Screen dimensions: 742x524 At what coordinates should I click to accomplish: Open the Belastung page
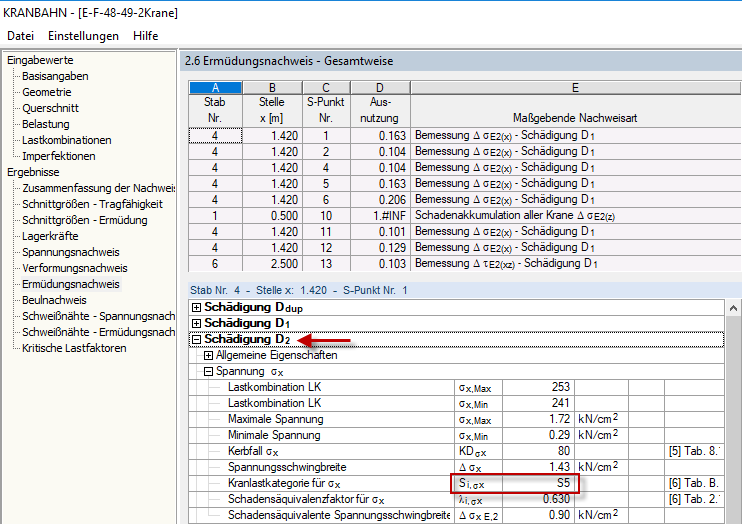(x=45, y=124)
